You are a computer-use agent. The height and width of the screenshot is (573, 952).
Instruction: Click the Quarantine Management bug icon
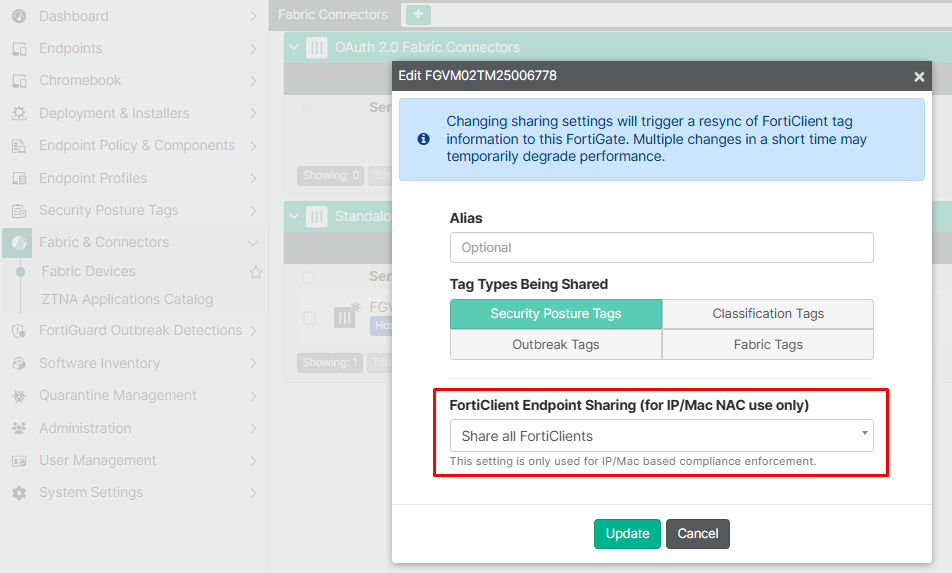[19, 396]
